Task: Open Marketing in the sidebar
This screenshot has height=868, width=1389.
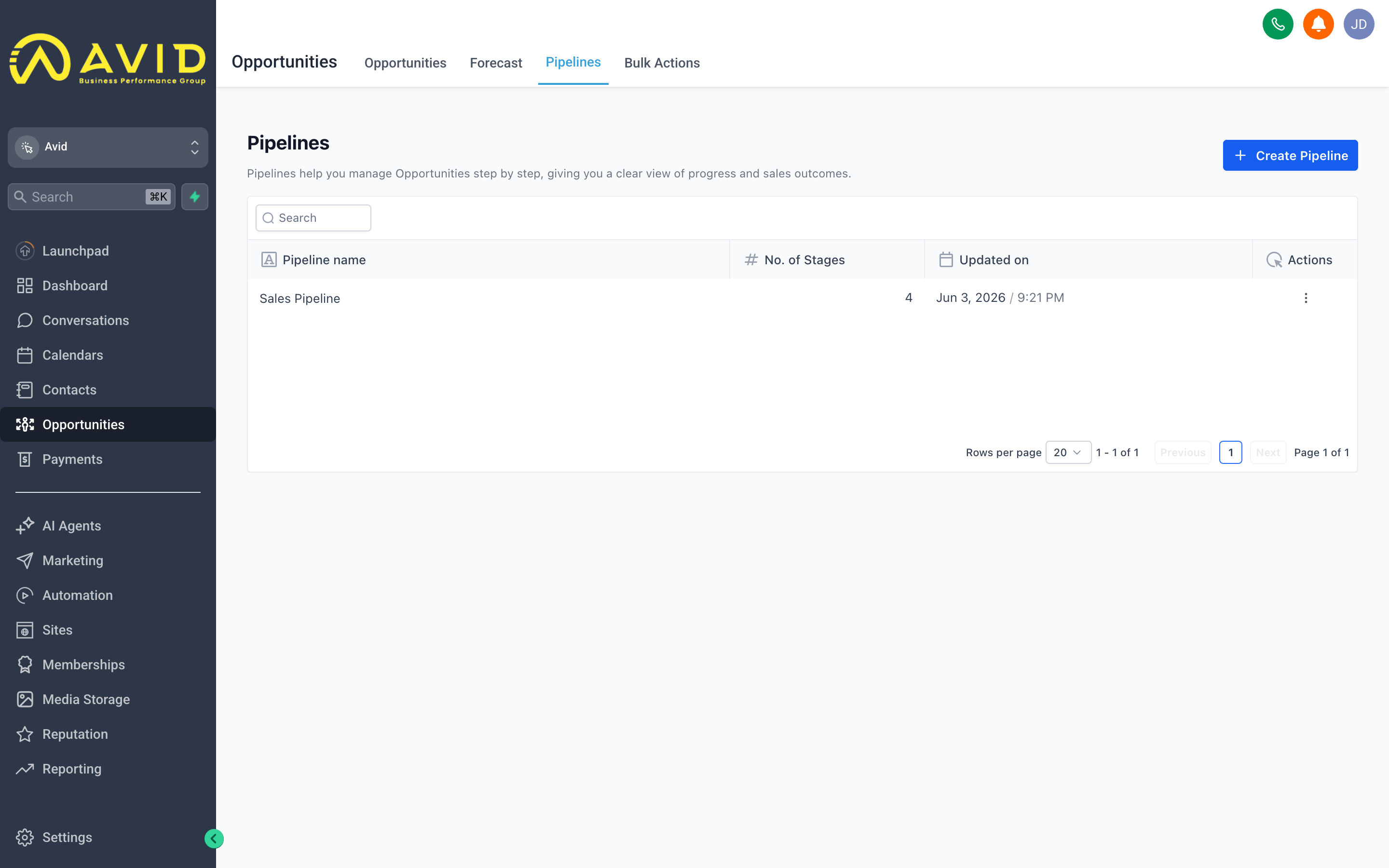Action: tap(108, 560)
